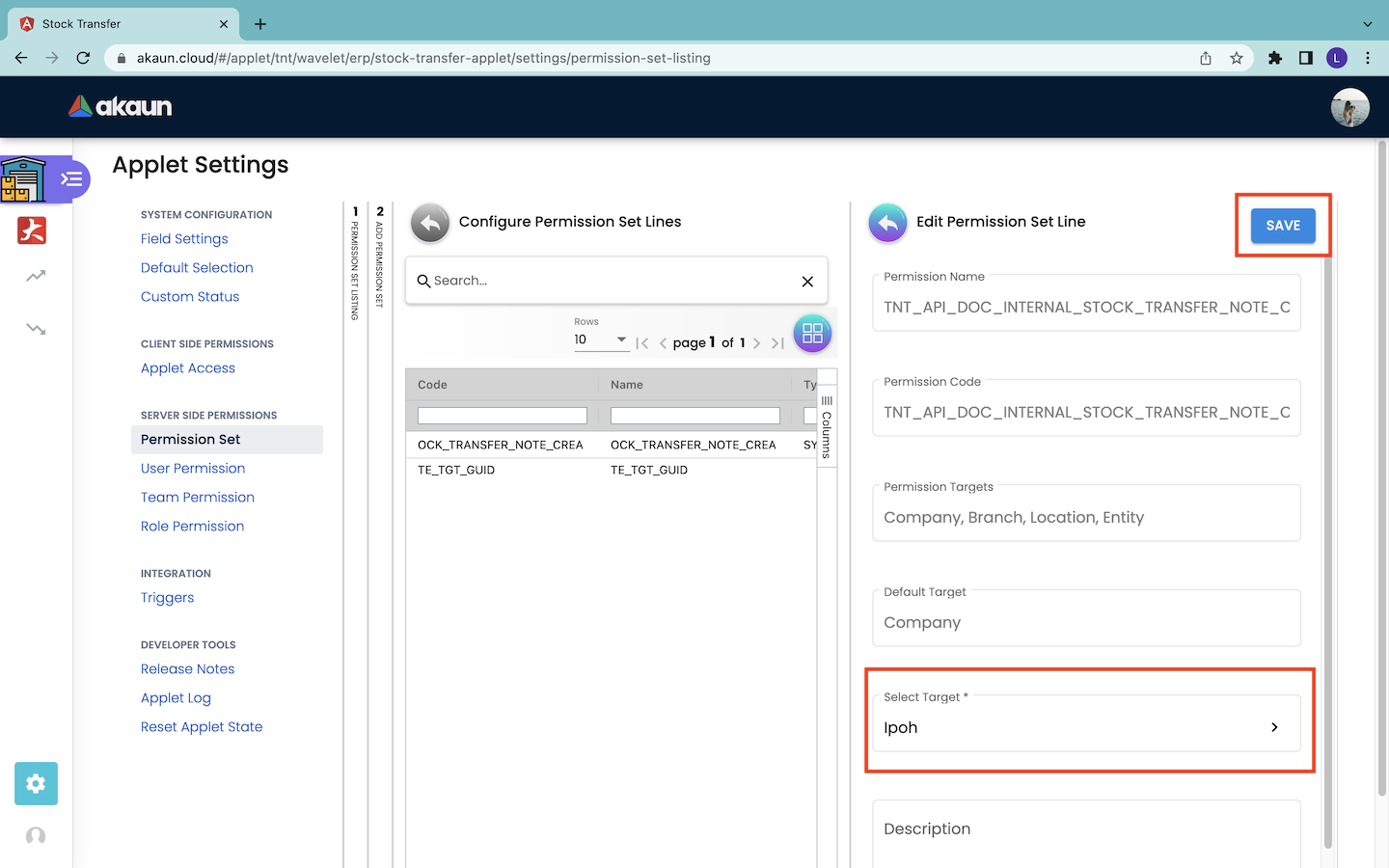Expand the Select Target field showing Ipoh
The width and height of the screenshot is (1389, 868).
tap(1086, 727)
